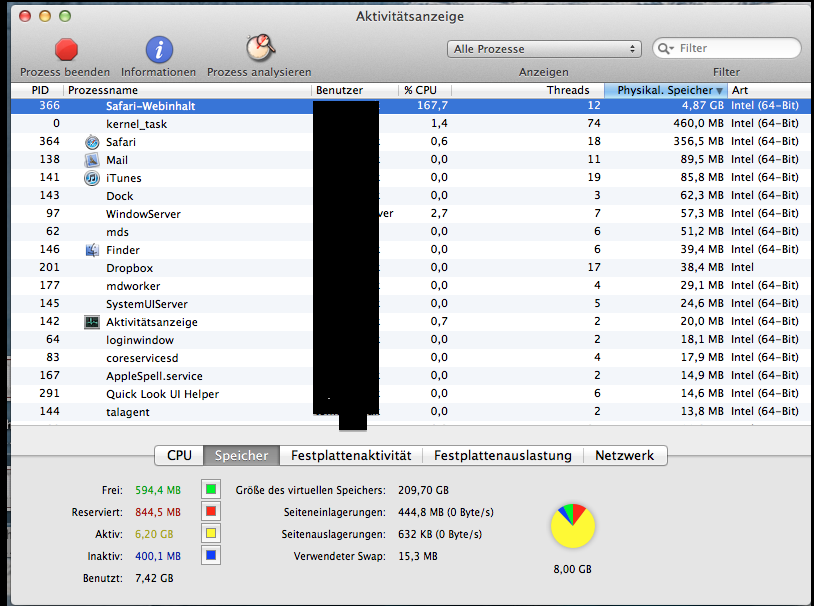Select the kernel_task process row

(411, 124)
